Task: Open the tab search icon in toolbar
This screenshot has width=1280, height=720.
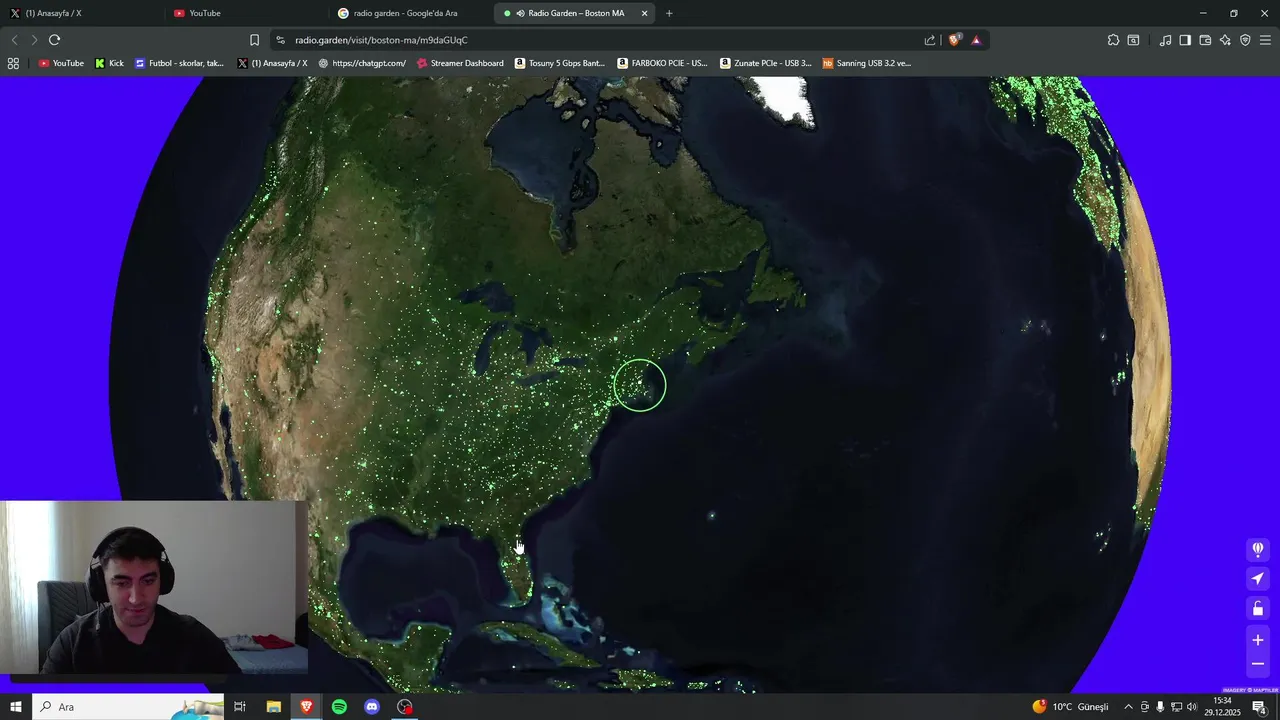Action: click(1133, 40)
